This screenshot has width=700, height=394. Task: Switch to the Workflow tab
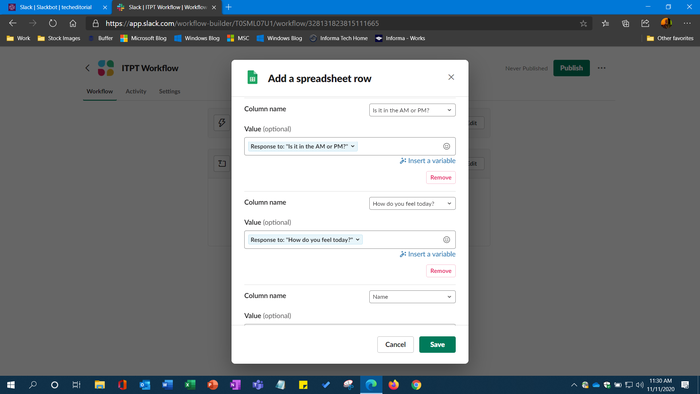pos(100,91)
